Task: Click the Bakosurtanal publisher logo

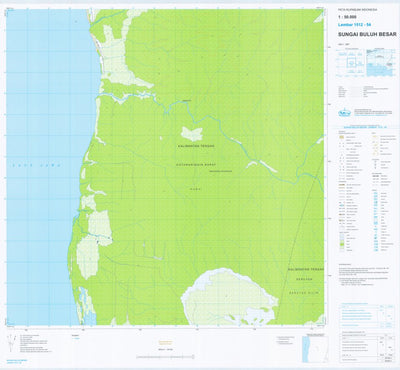Action: click(x=345, y=113)
